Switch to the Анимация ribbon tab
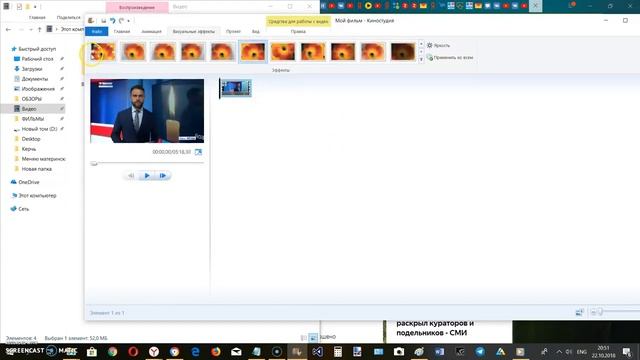The width and height of the screenshot is (640, 360). click(151, 31)
